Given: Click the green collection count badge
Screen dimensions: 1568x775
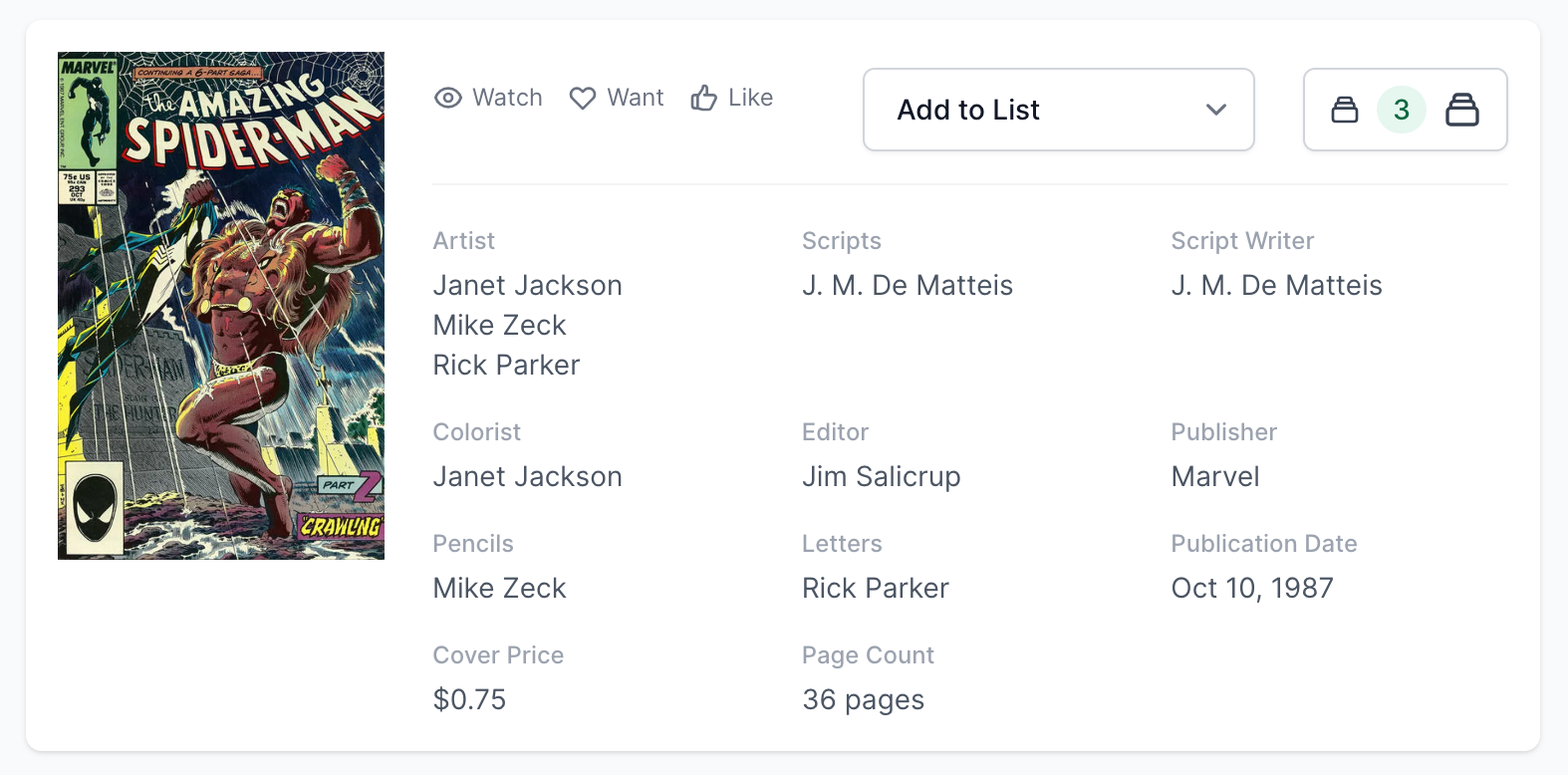Looking at the screenshot, I should 1401,110.
